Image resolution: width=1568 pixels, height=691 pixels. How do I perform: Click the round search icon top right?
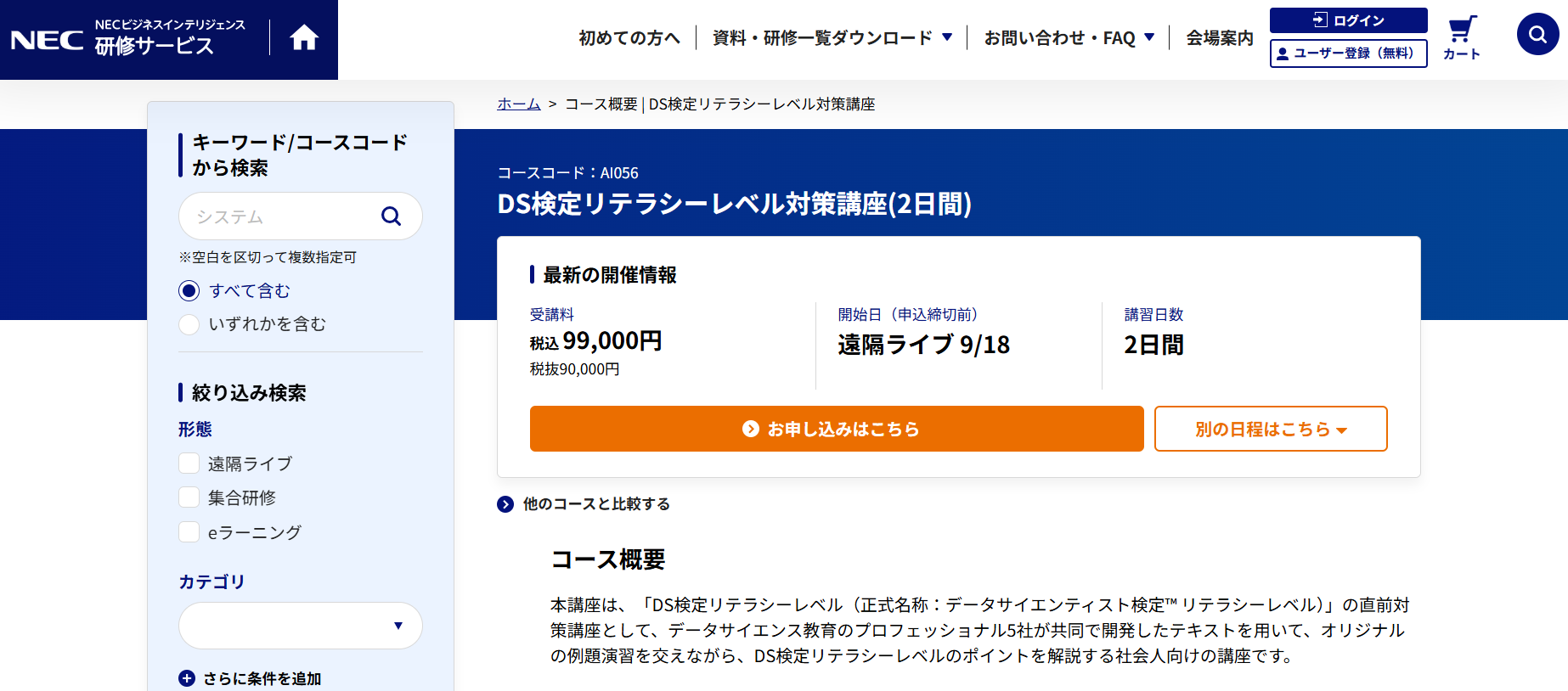[1537, 34]
